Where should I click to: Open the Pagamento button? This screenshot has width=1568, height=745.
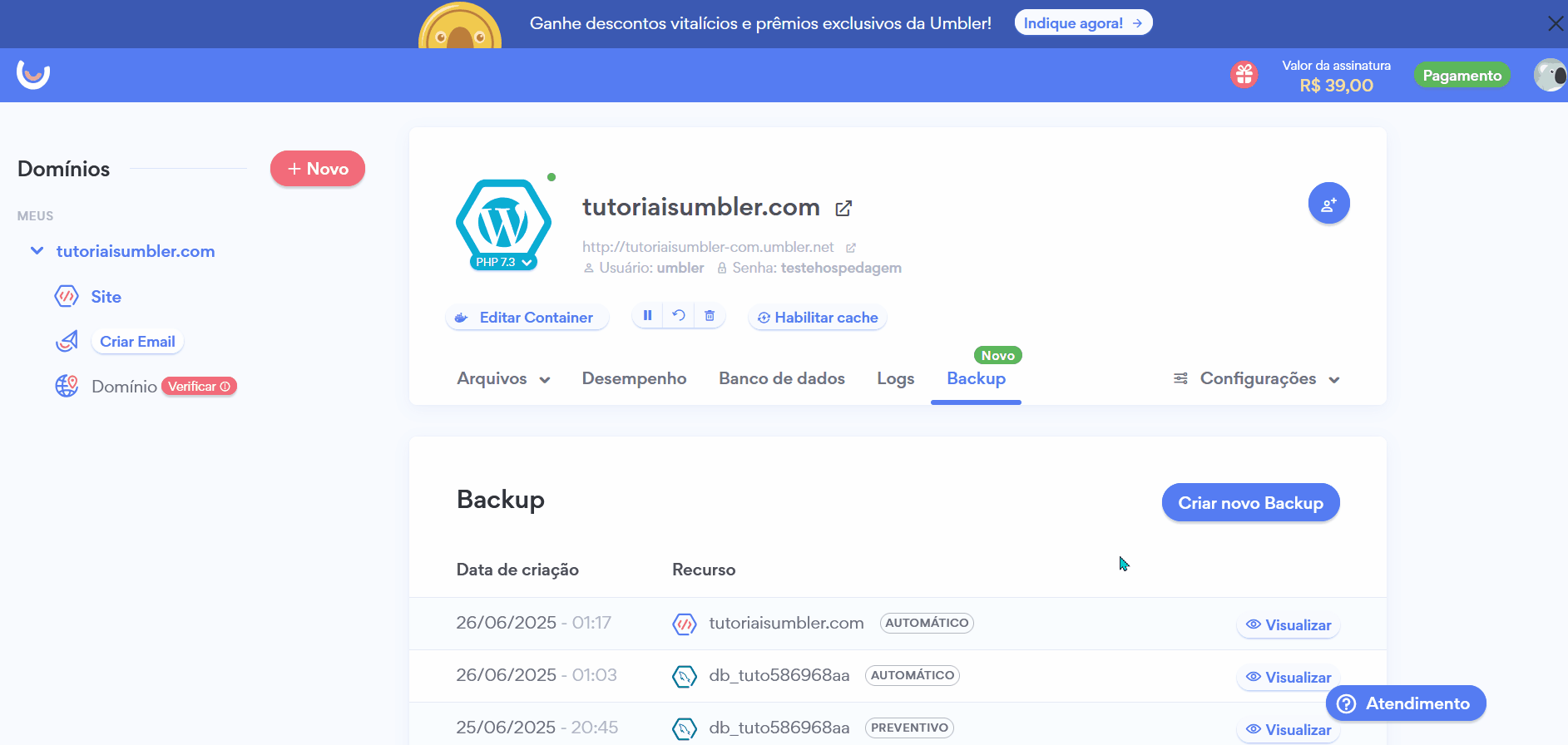[1462, 75]
